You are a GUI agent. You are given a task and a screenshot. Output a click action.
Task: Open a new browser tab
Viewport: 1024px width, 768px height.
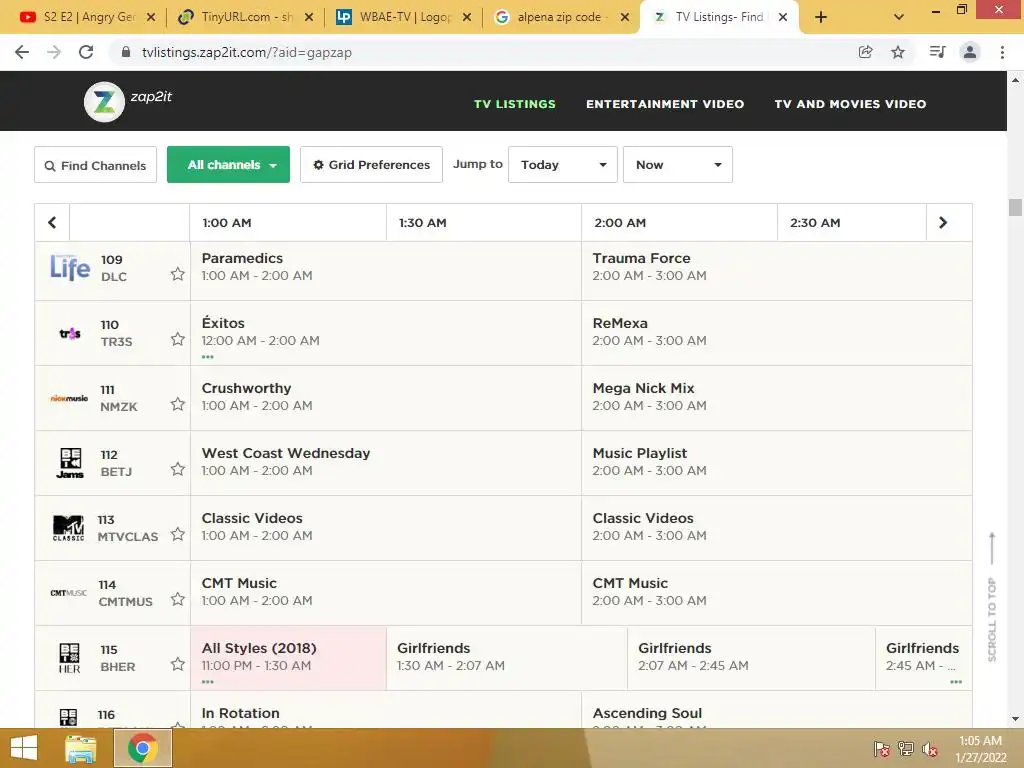[821, 17]
